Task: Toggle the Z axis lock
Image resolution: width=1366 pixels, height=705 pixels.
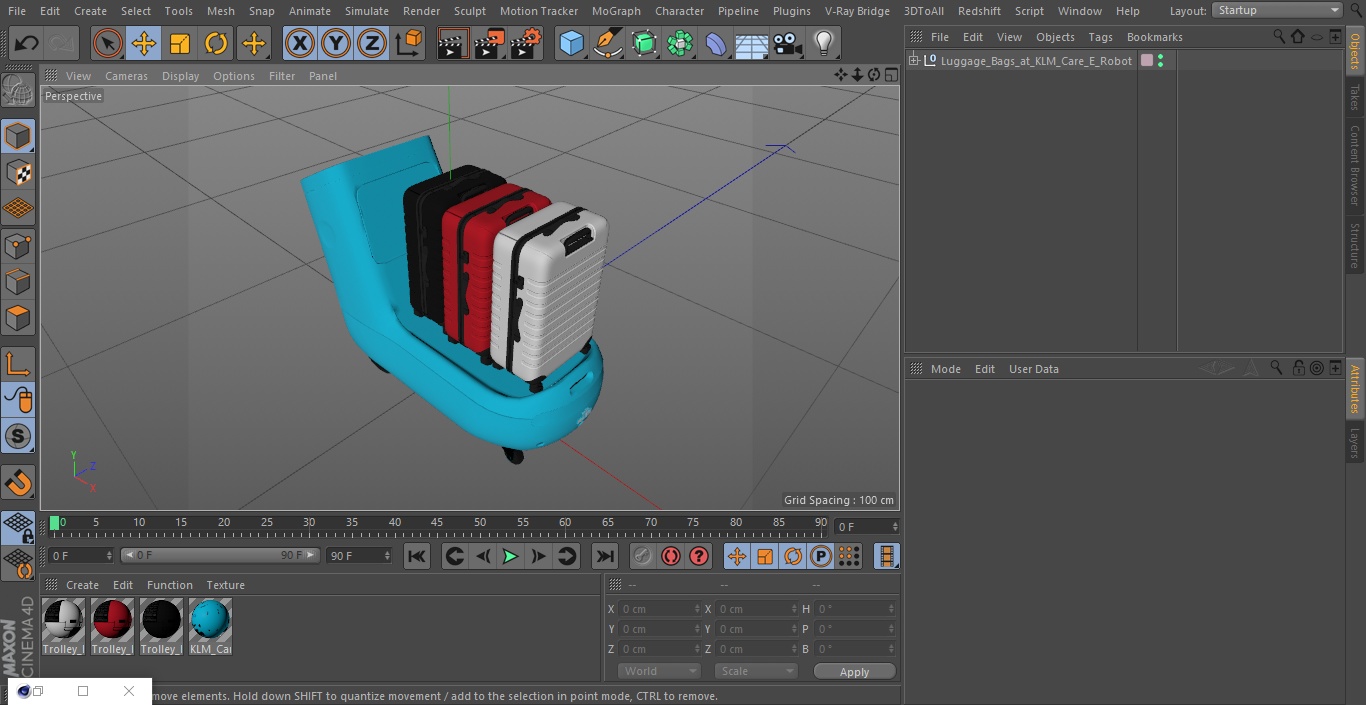Action: pos(372,43)
